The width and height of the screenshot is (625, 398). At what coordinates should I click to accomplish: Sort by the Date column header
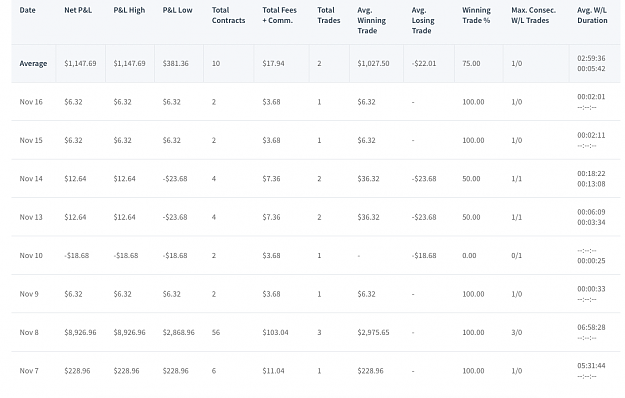[x=27, y=10]
